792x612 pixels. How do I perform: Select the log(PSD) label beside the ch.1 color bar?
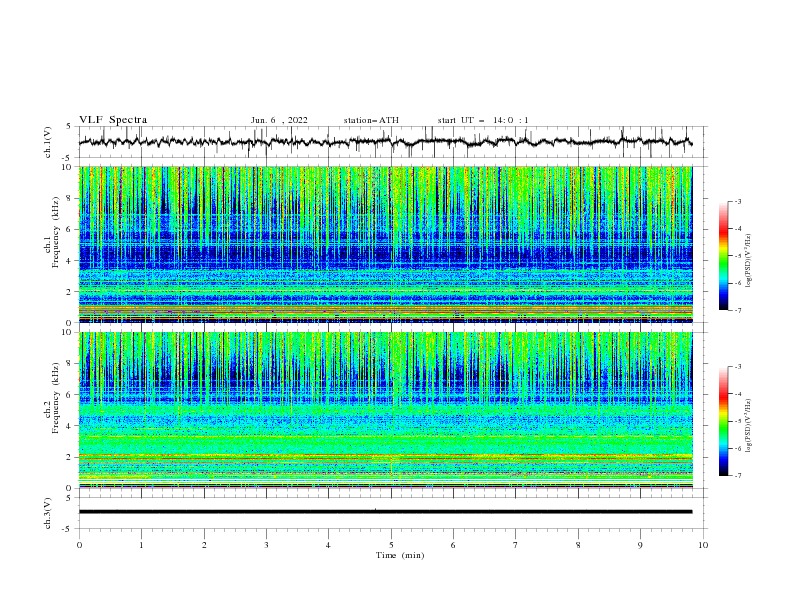tap(749, 261)
